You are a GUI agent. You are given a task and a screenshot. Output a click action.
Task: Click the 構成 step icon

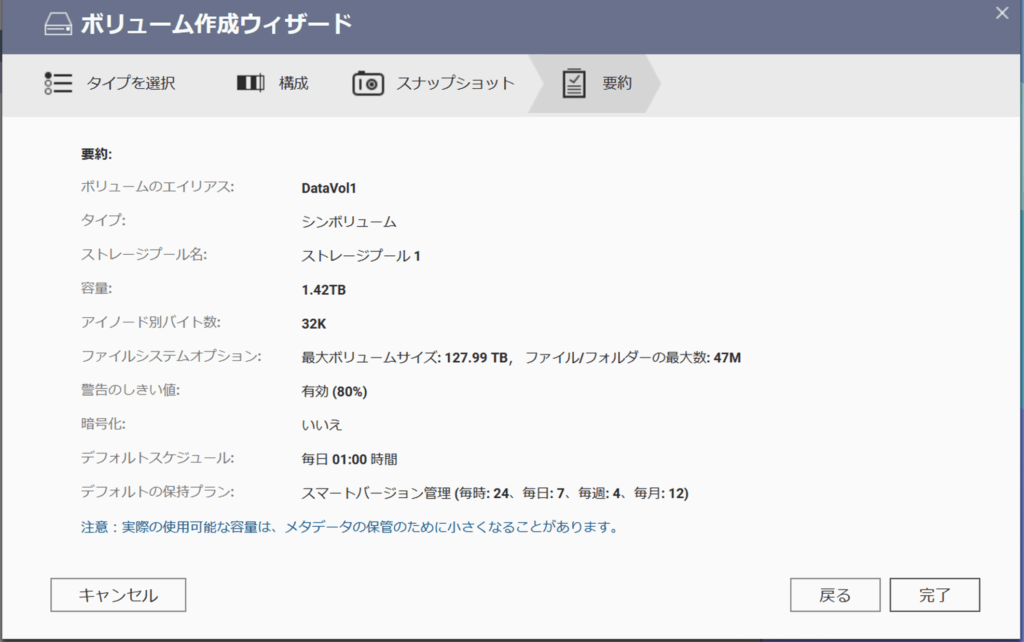(x=250, y=83)
